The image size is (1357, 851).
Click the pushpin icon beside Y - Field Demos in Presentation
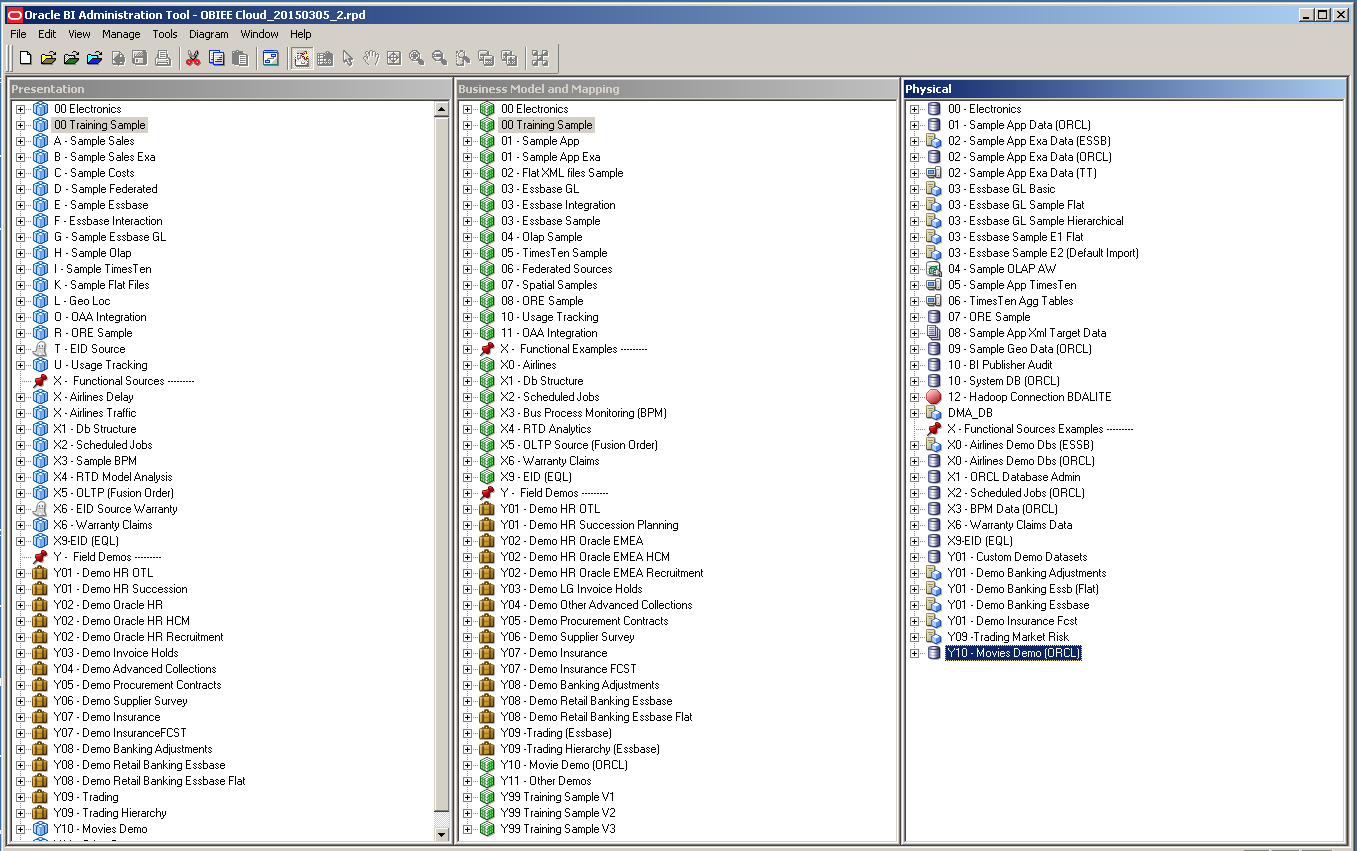(x=40, y=557)
